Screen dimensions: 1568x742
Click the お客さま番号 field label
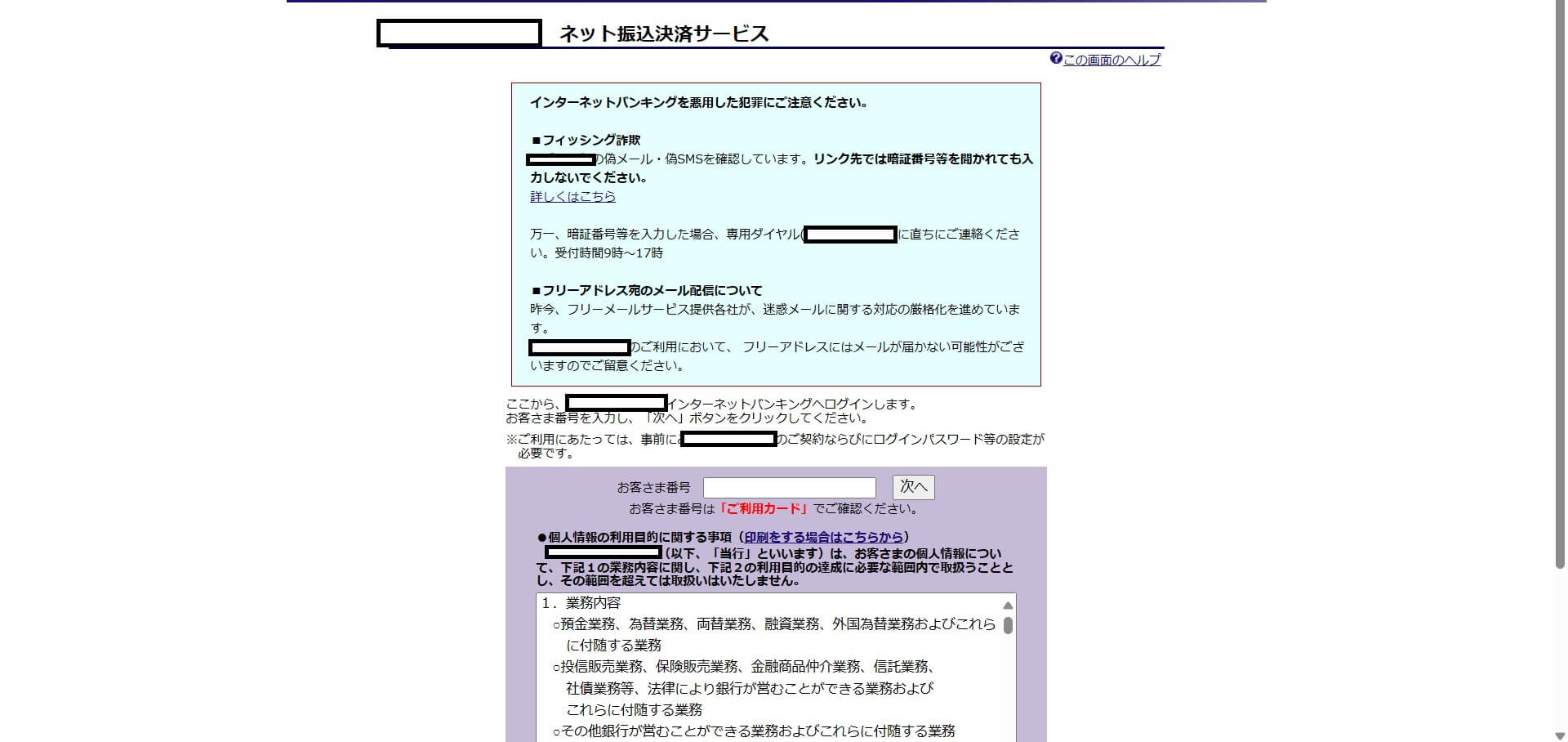click(x=653, y=488)
